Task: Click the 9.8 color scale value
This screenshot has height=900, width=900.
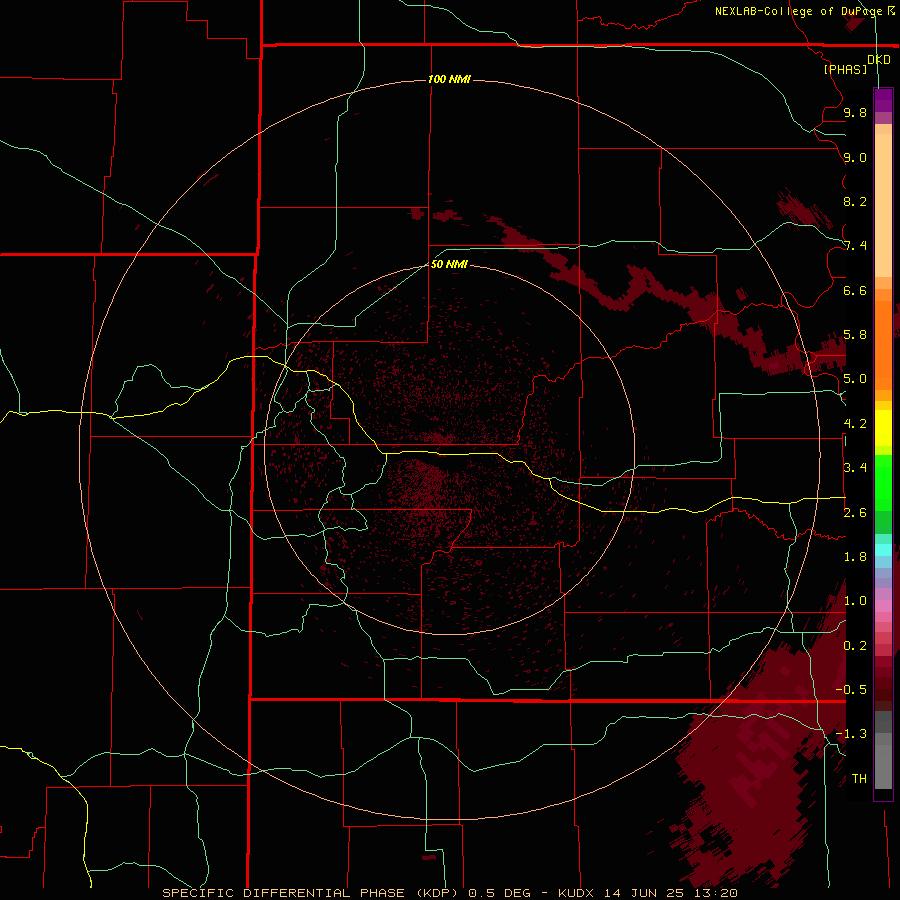Action: tap(855, 112)
